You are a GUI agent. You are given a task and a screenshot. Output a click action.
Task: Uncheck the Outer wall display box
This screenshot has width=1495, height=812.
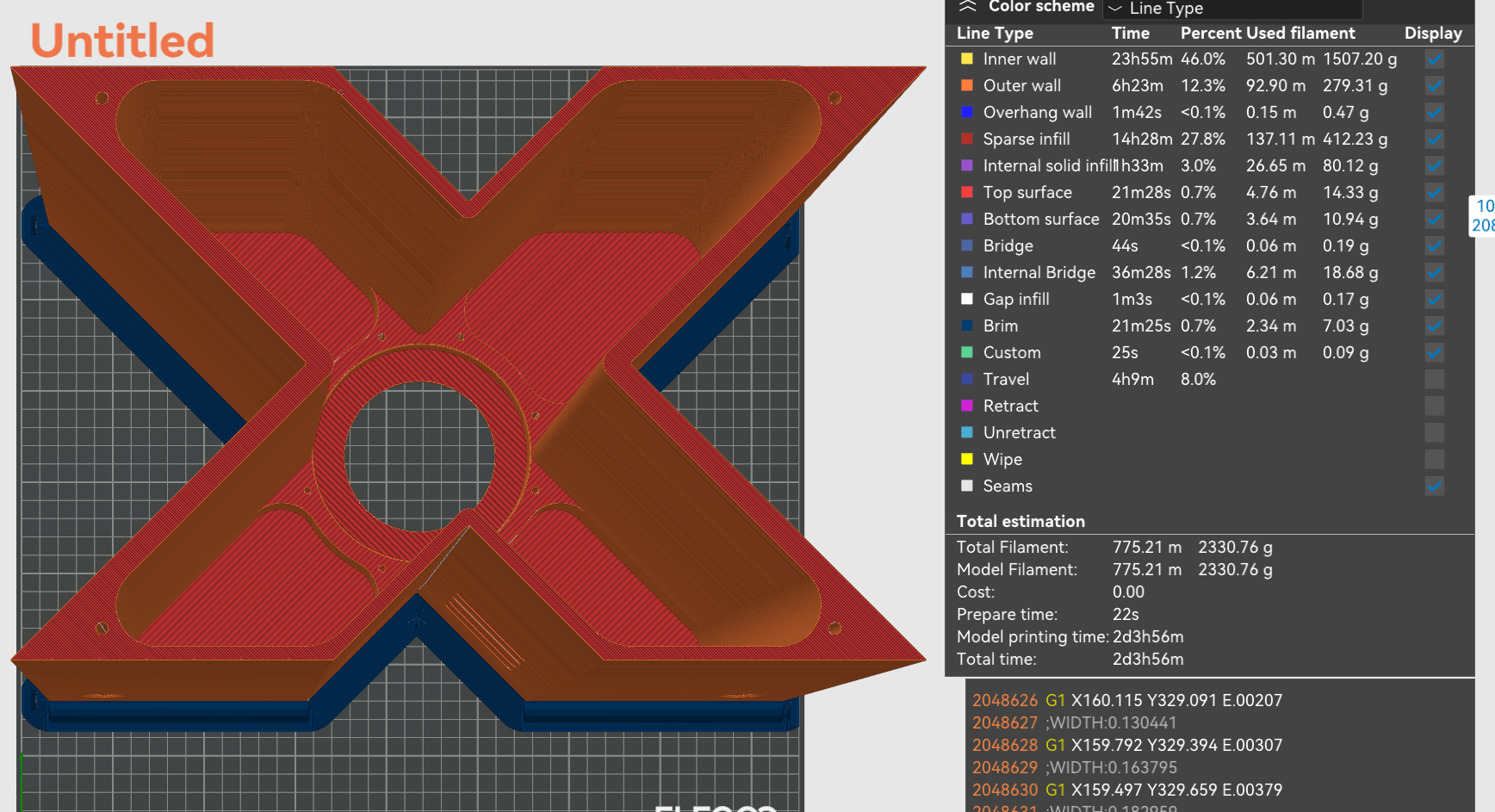(1434, 86)
